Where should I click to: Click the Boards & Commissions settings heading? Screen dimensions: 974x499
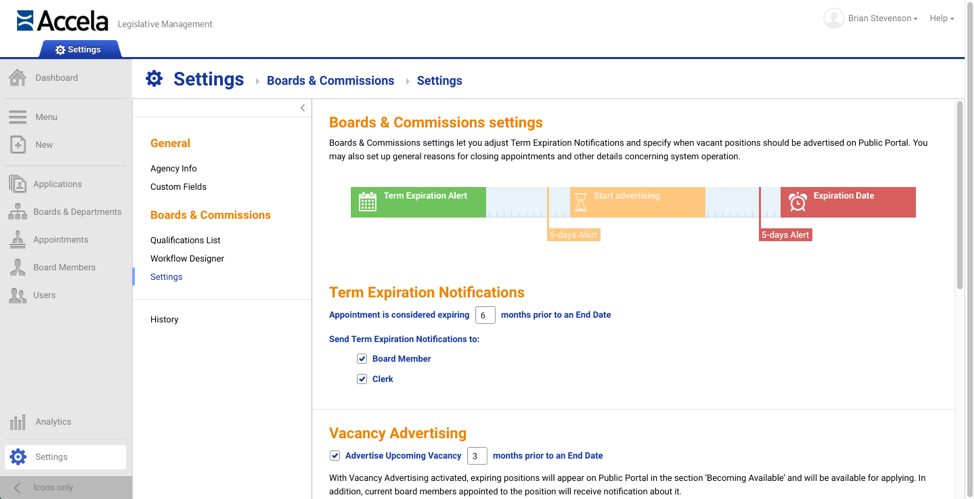(436, 122)
